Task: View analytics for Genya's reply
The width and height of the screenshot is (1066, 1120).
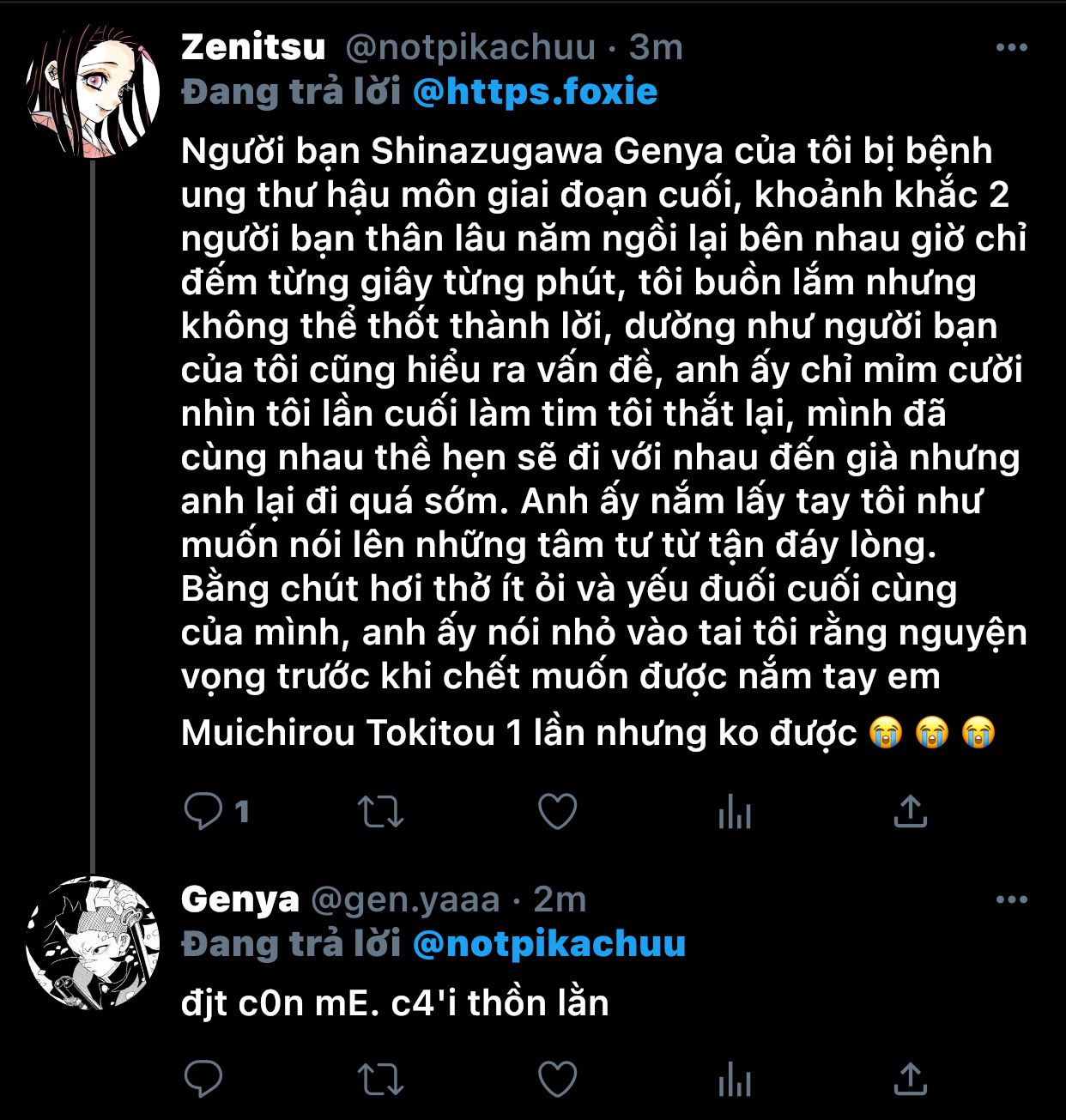Action: click(x=735, y=1079)
